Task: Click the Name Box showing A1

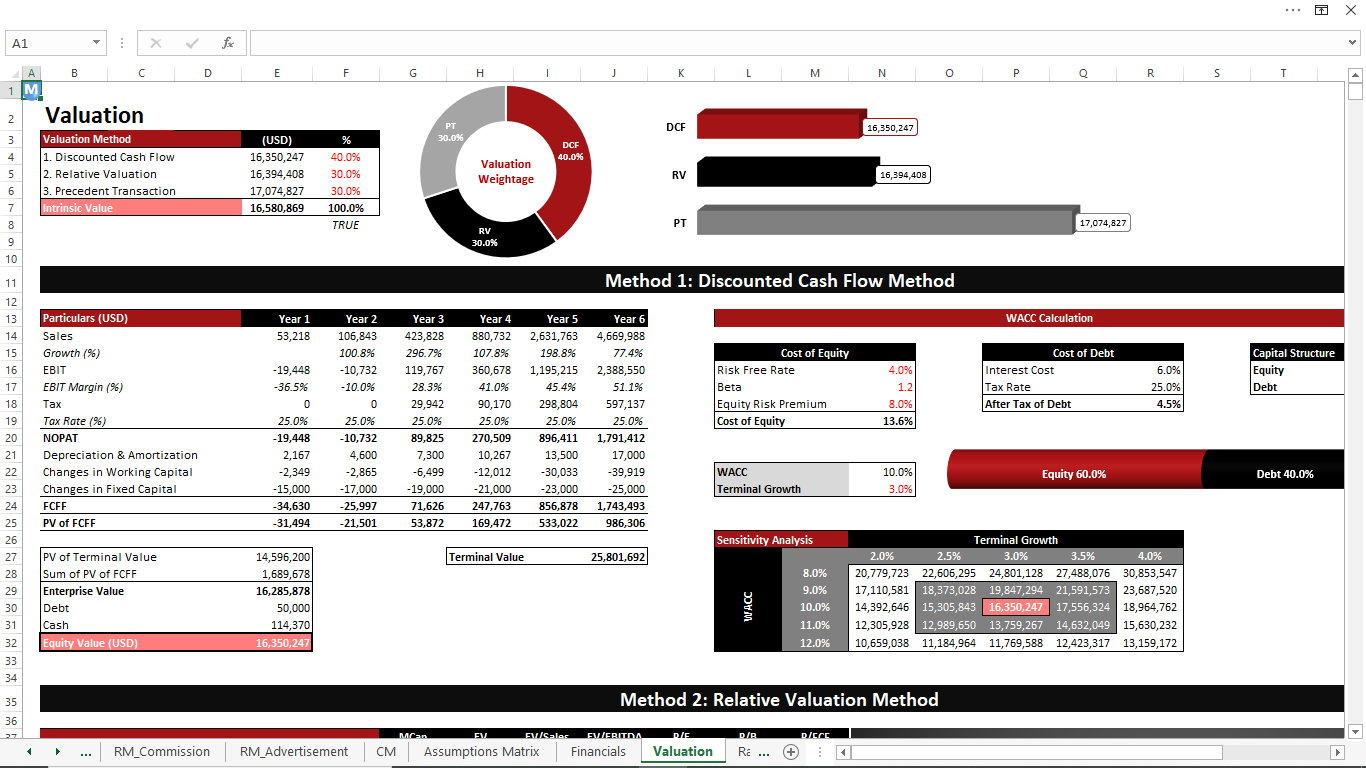Action: click(x=48, y=43)
